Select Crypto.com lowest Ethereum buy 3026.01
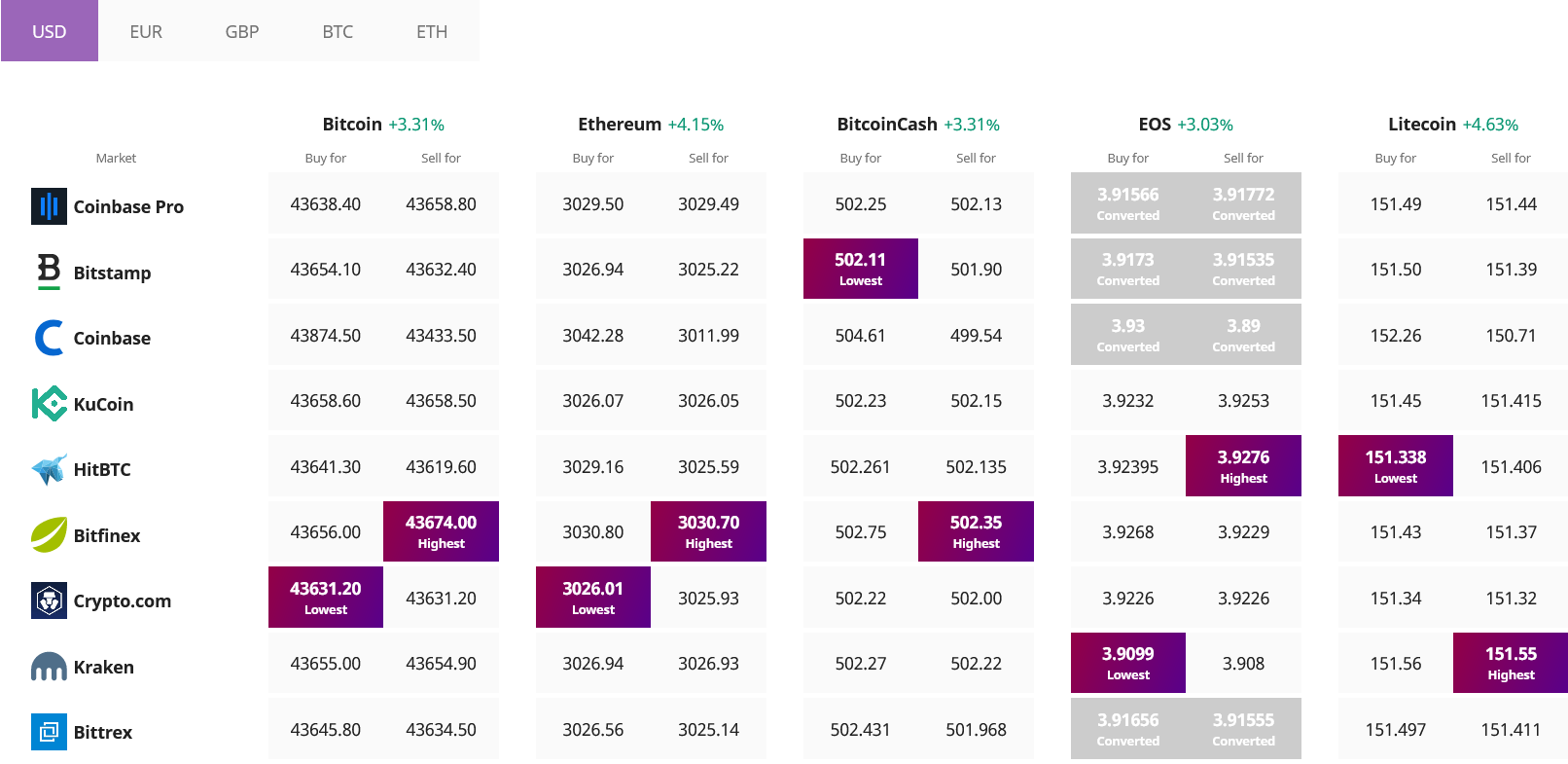 (x=593, y=598)
